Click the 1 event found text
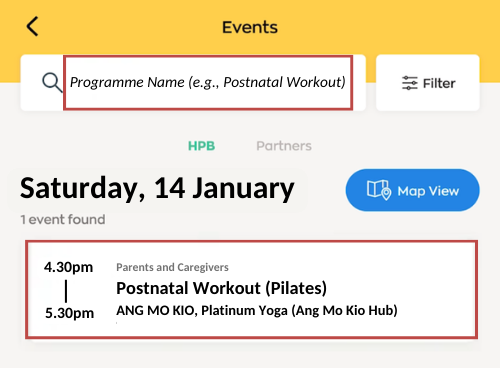 [x=63, y=220]
